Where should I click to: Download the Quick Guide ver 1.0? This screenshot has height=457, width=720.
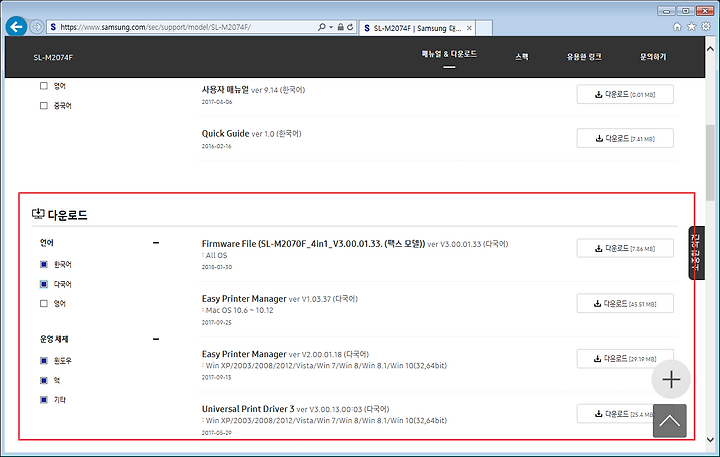625,138
